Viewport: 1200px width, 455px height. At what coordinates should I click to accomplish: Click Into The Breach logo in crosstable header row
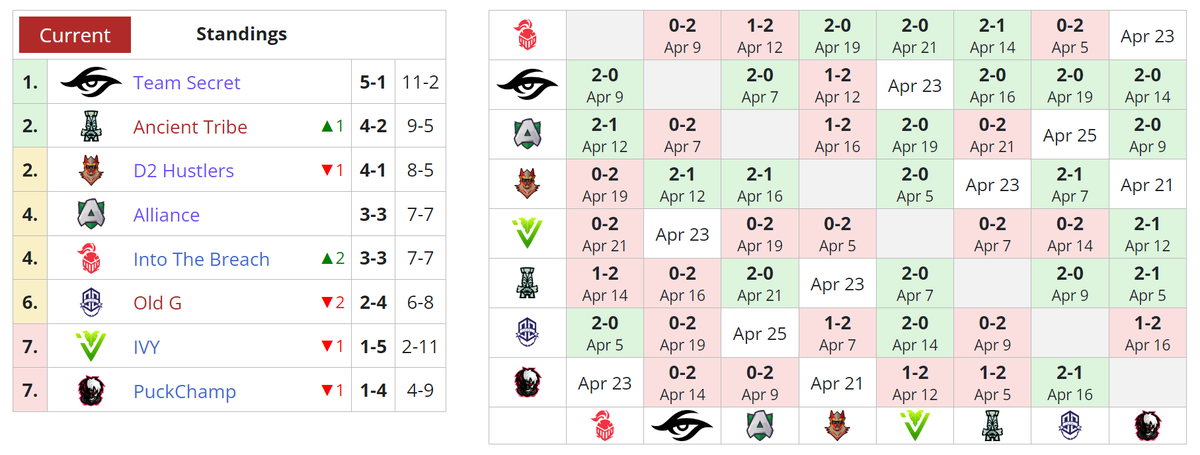pyautogui.click(x=527, y=36)
